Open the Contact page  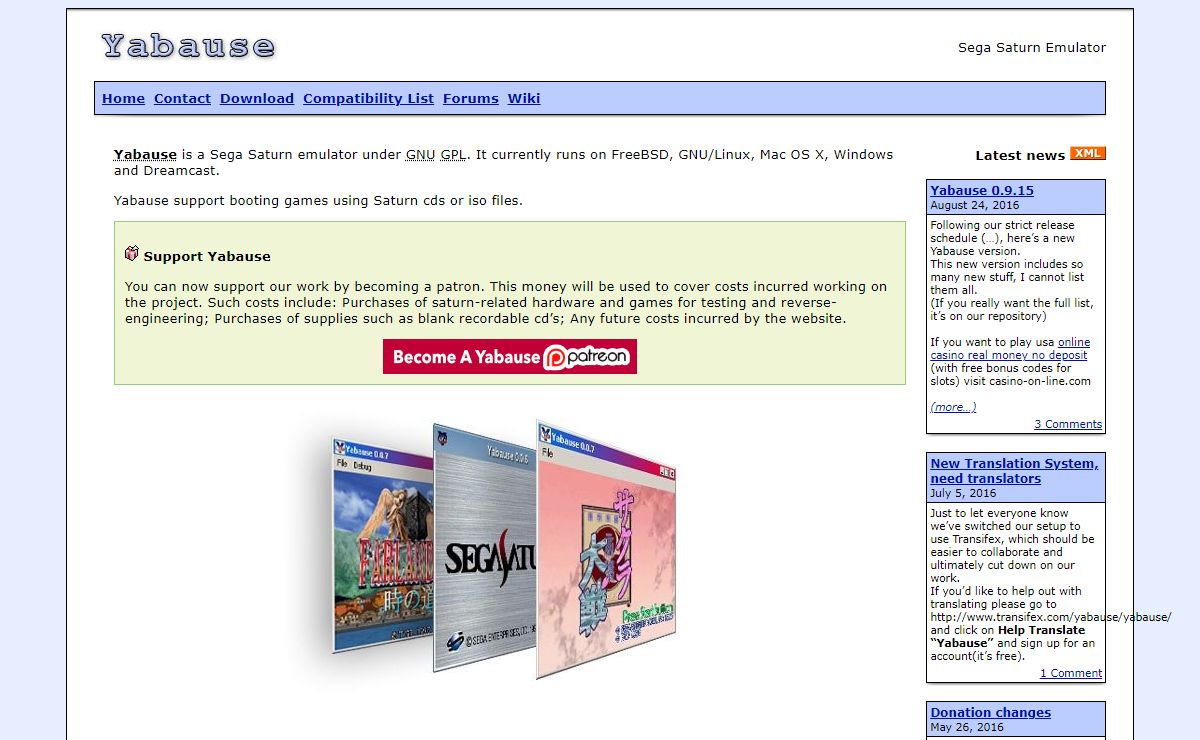182,98
